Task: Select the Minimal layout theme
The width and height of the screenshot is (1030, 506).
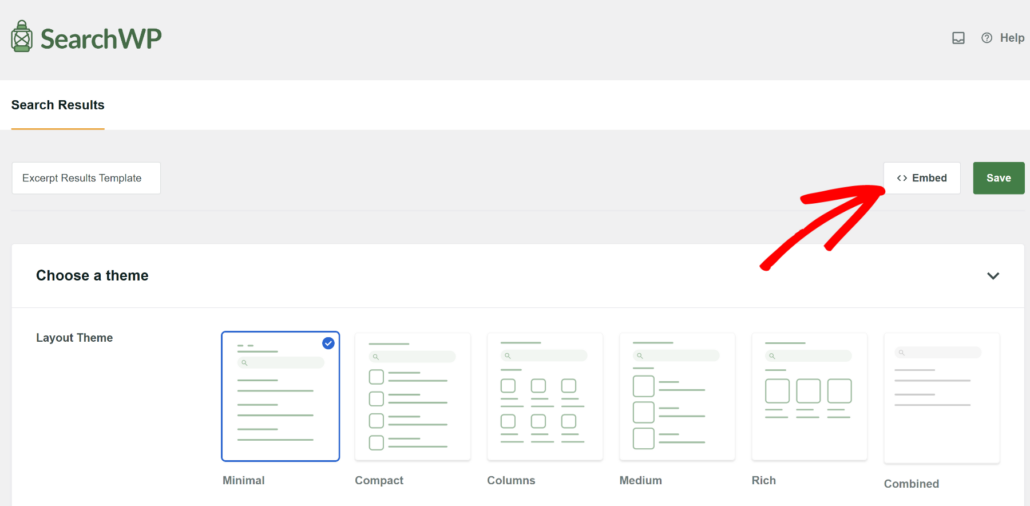Action: coord(280,396)
